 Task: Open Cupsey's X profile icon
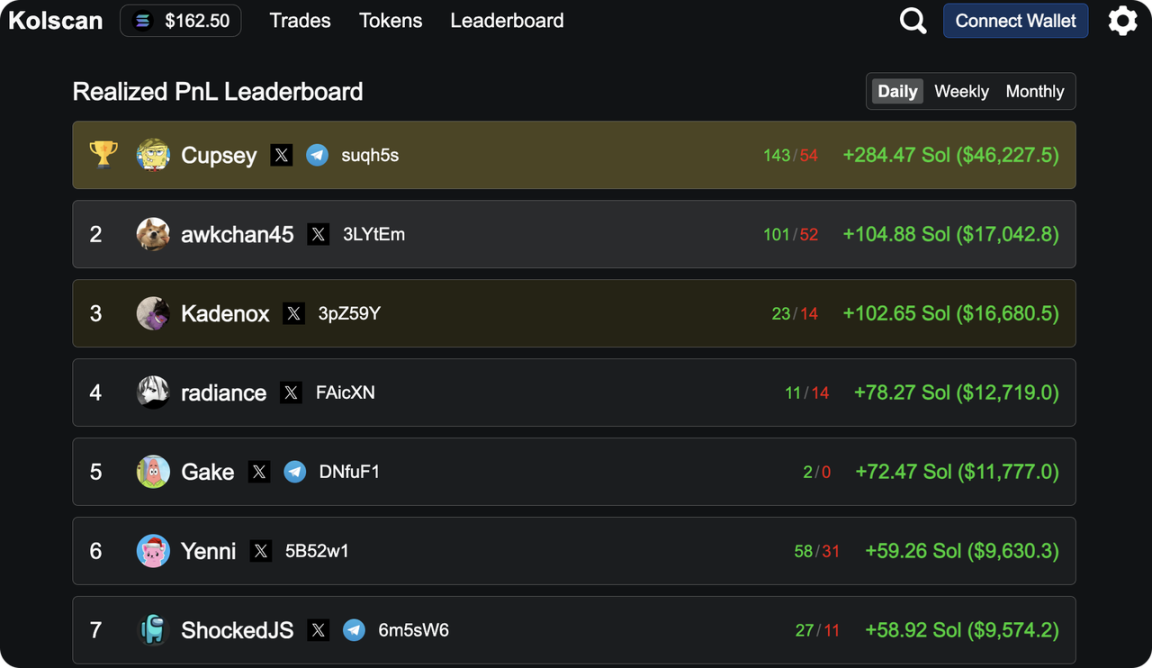point(281,155)
